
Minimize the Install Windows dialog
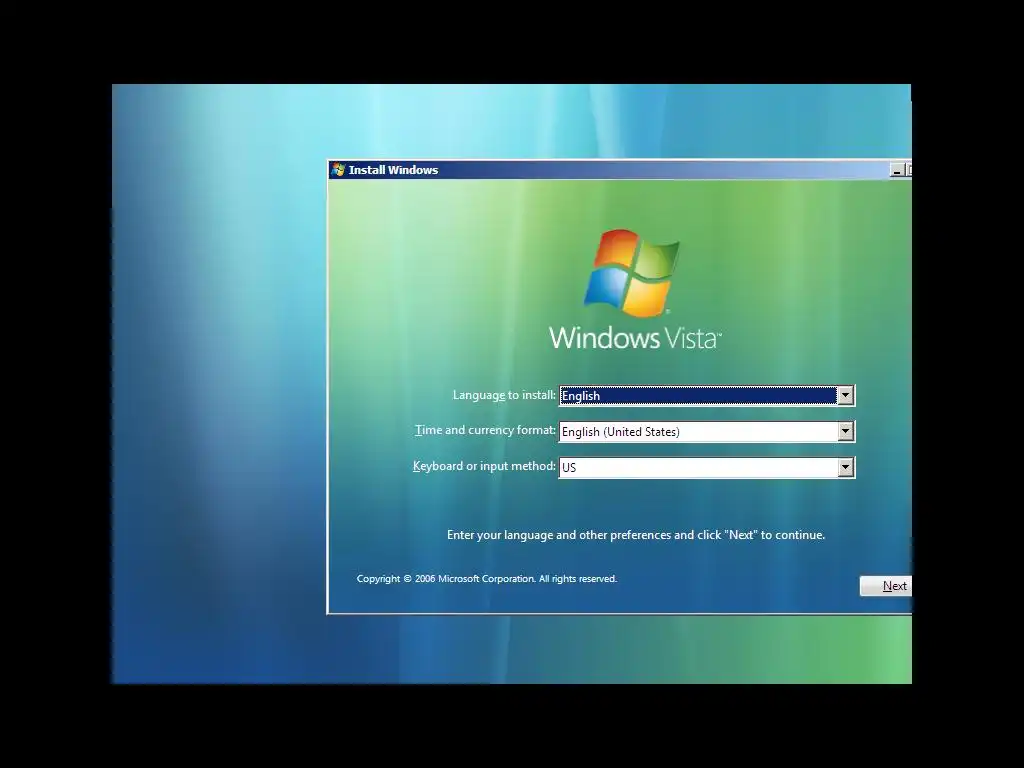coord(897,170)
